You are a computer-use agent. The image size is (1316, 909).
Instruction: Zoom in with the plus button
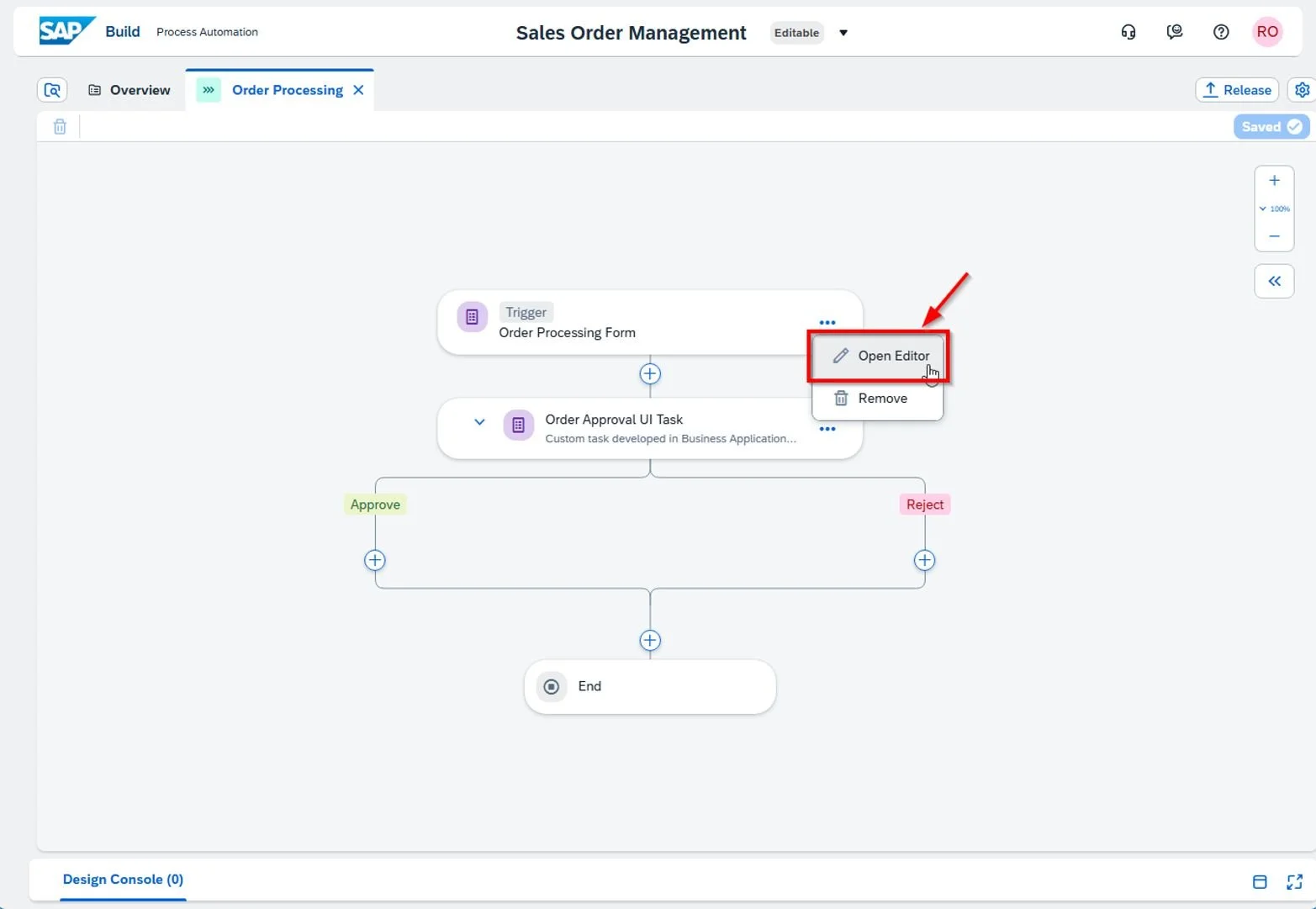click(1275, 181)
